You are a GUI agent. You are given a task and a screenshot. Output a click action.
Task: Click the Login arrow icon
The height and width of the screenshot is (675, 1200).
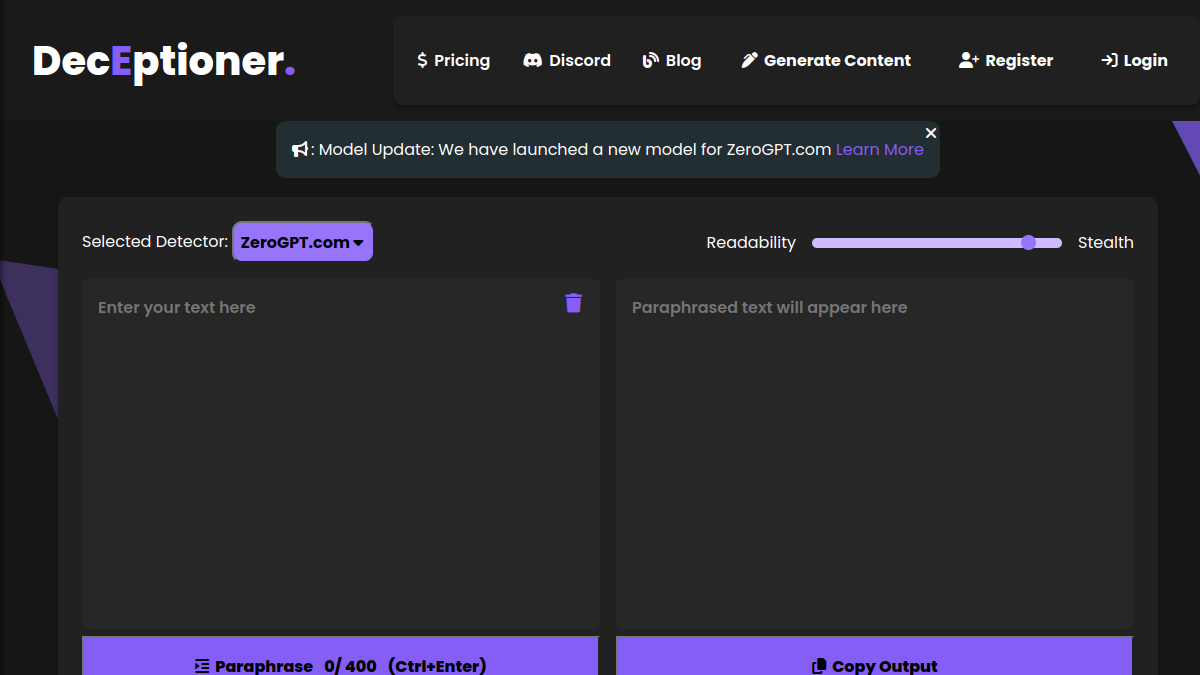point(1109,61)
